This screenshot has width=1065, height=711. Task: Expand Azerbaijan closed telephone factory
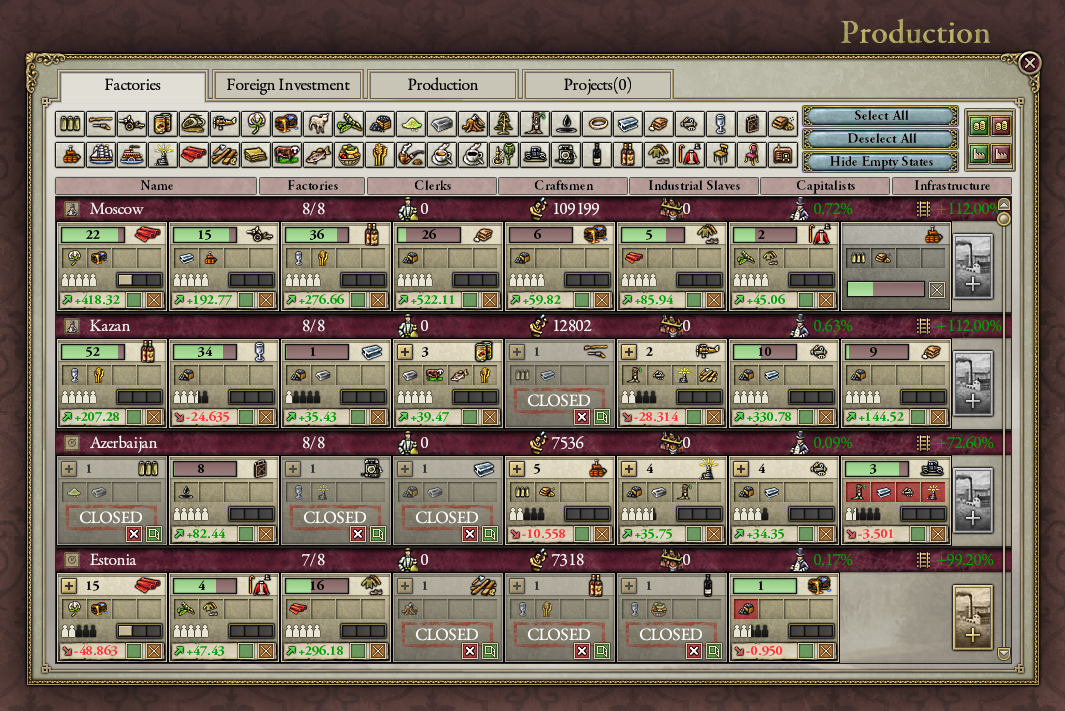(x=293, y=469)
